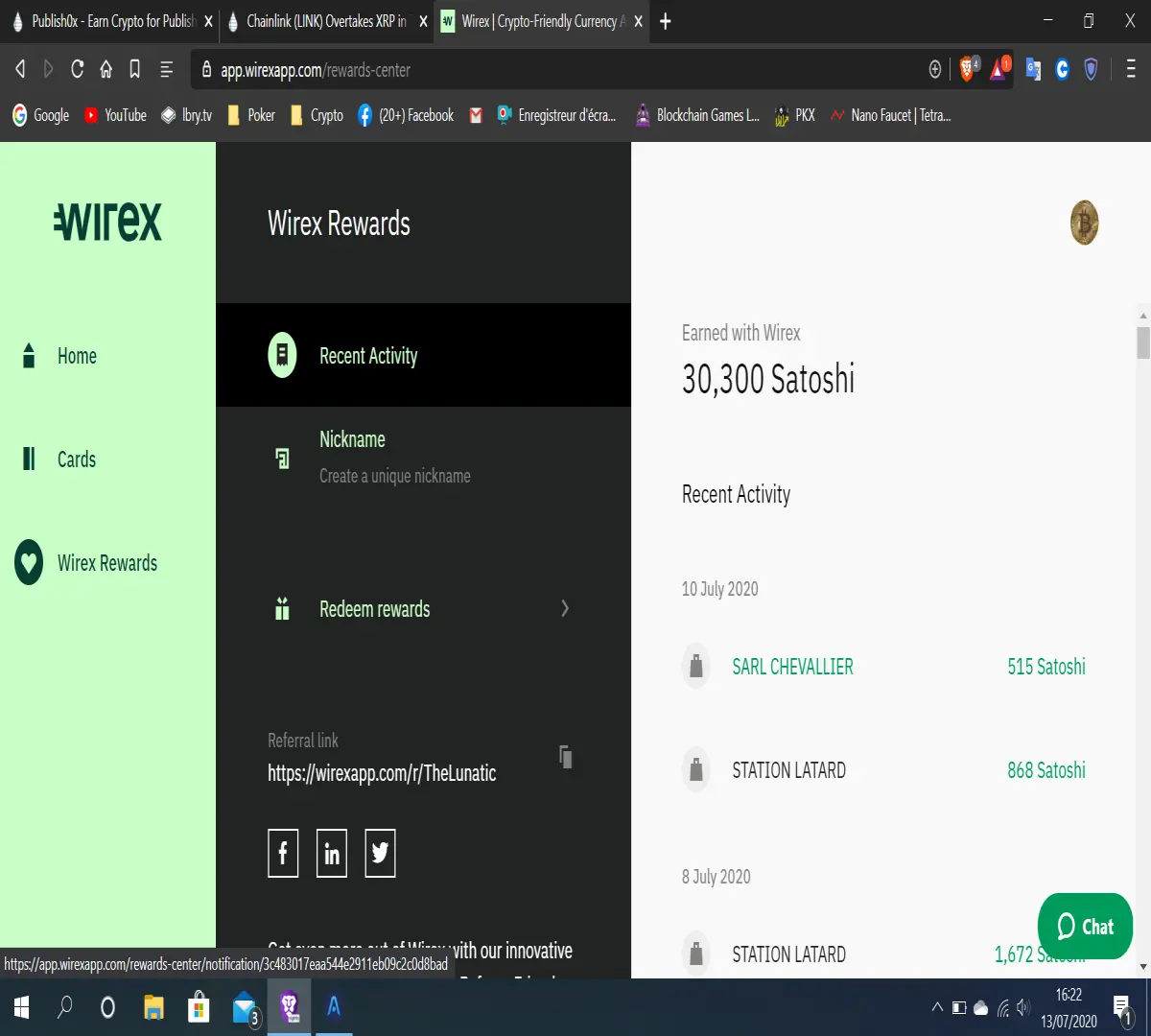This screenshot has height=1036, width=1151.
Task: Show hidden system tray icons
Action: (x=937, y=1007)
